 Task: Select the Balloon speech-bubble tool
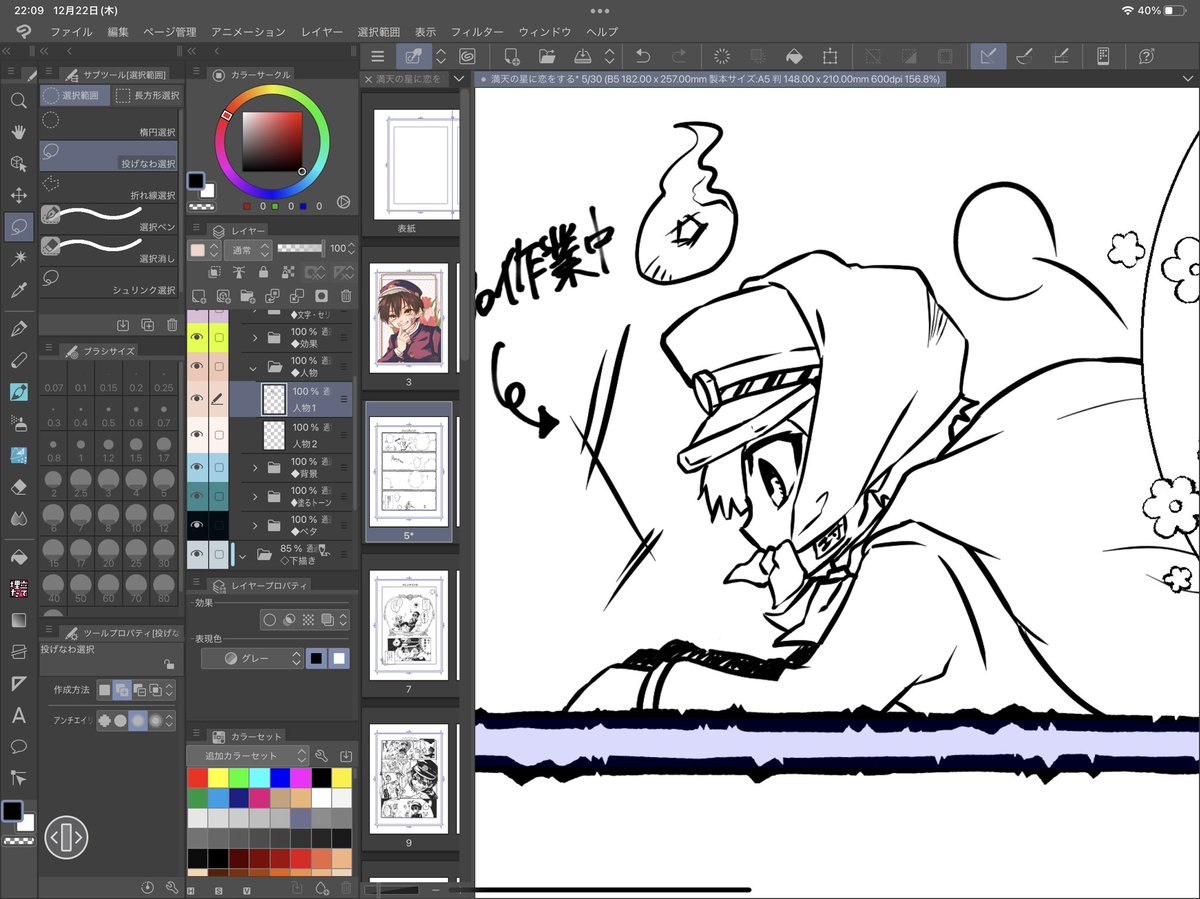pyautogui.click(x=18, y=747)
